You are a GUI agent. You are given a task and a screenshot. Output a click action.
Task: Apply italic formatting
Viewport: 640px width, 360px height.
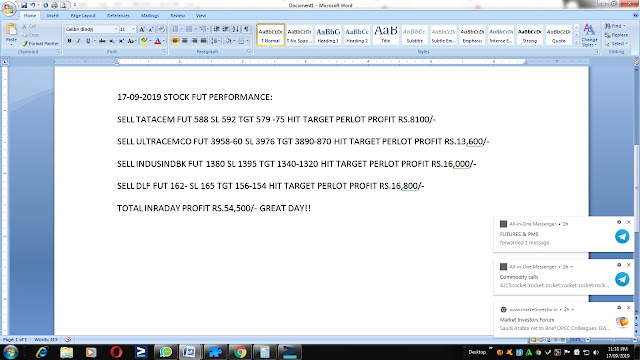[x=78, y=41]
